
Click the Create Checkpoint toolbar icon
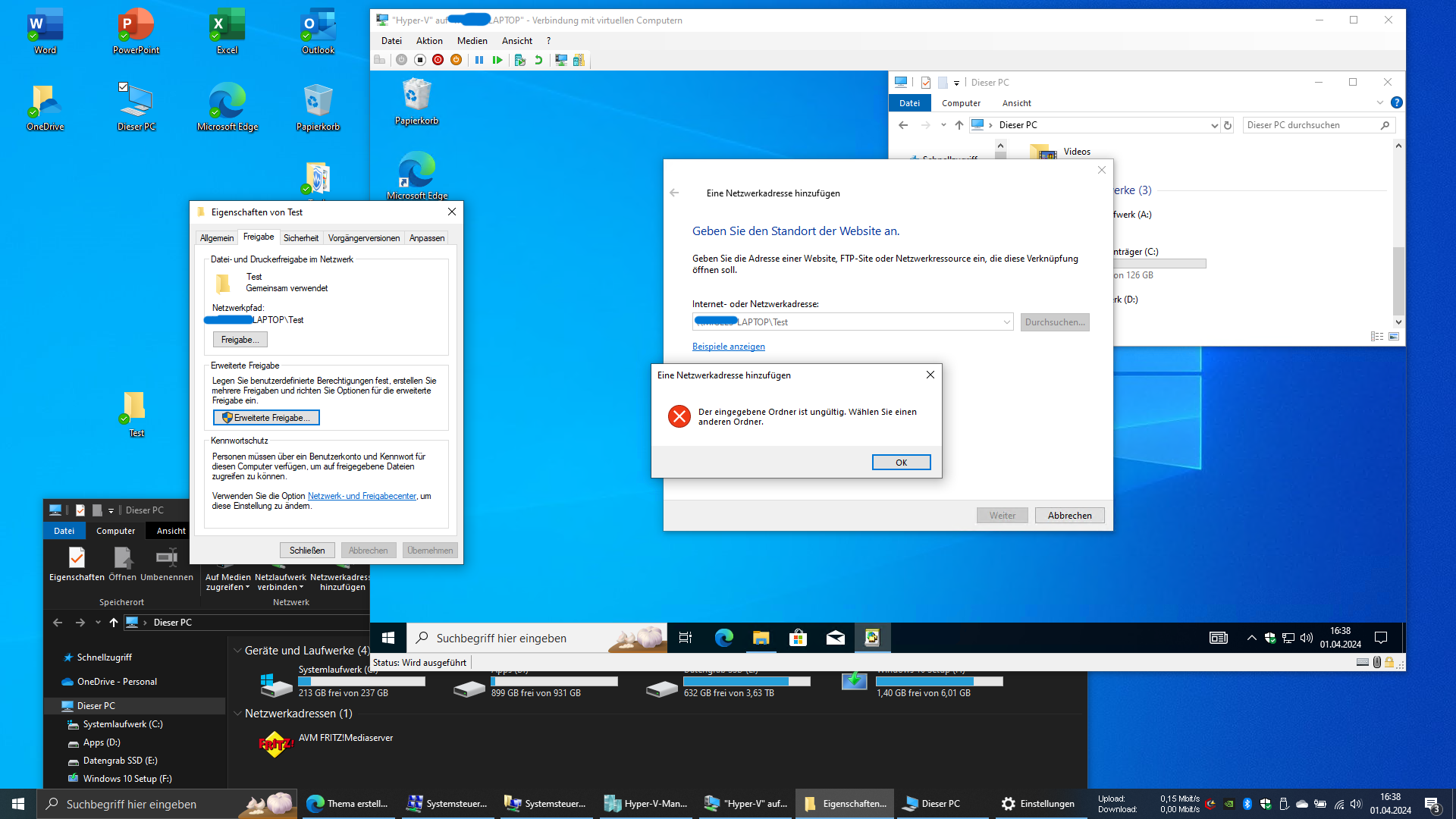tap(520, 60)
